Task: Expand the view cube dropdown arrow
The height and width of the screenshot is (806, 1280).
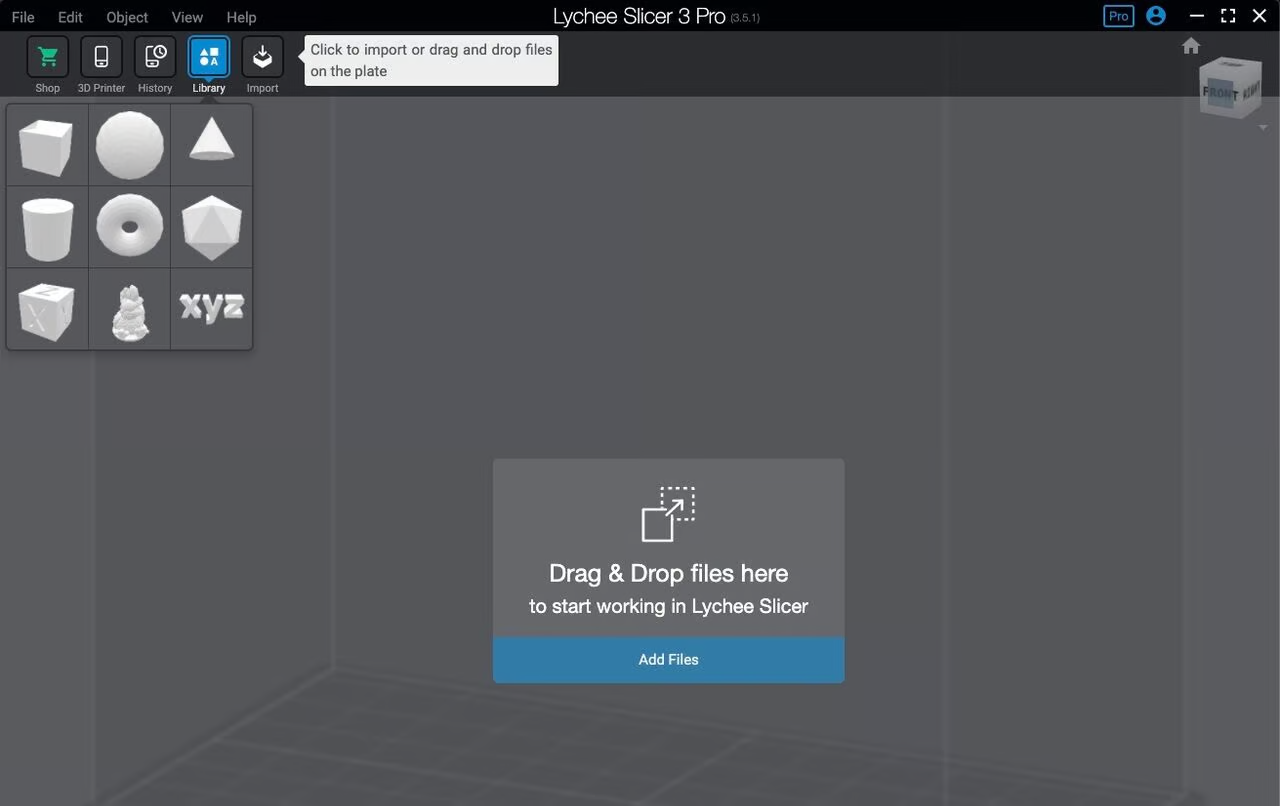Action: pyautogui.click(x=1262, y=128)
